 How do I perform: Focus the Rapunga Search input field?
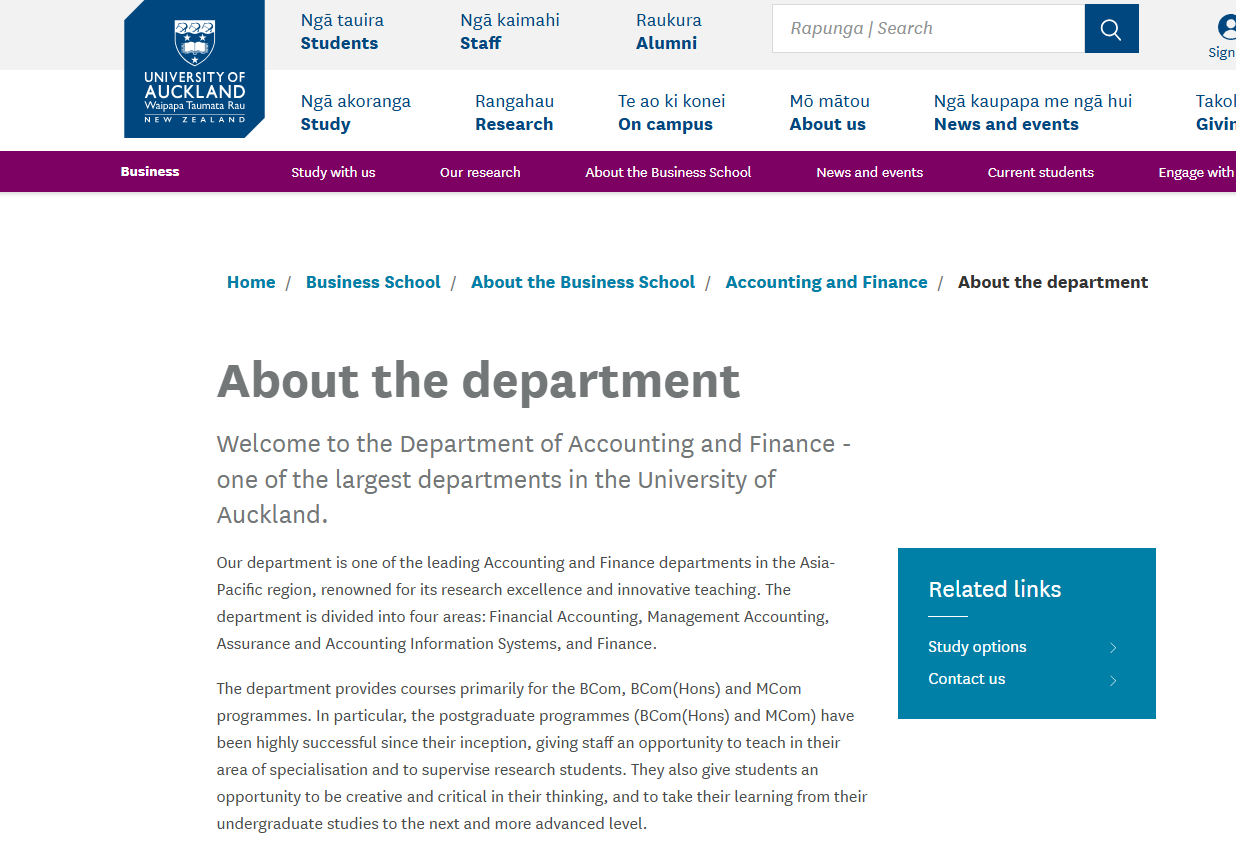pos(928,29)
